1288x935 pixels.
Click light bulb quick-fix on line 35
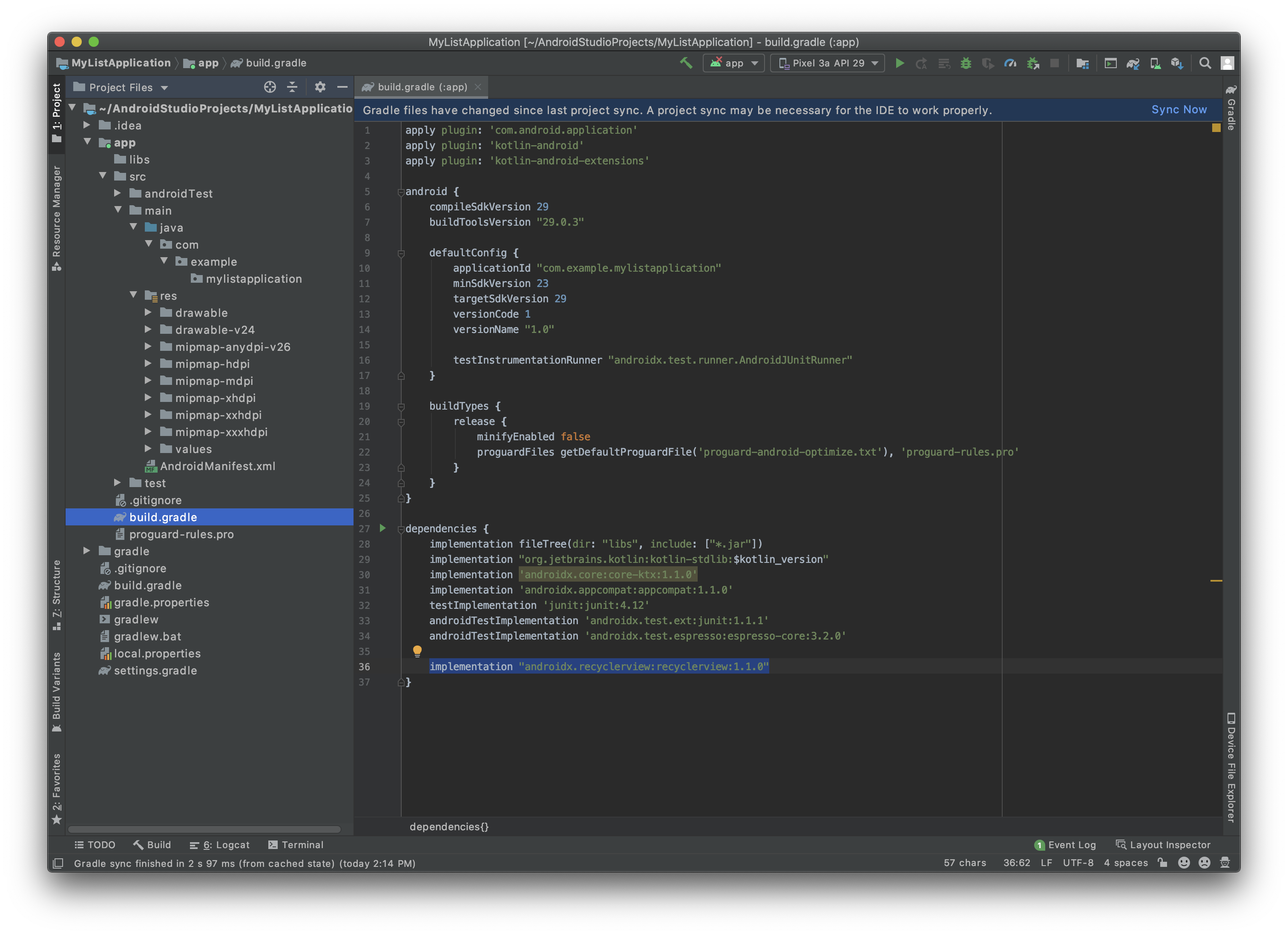coord(417,651)
